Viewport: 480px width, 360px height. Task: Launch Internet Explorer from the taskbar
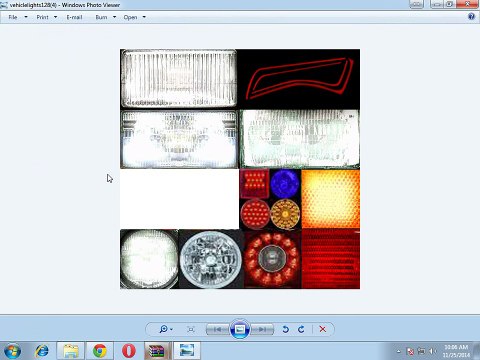(42, 351)
